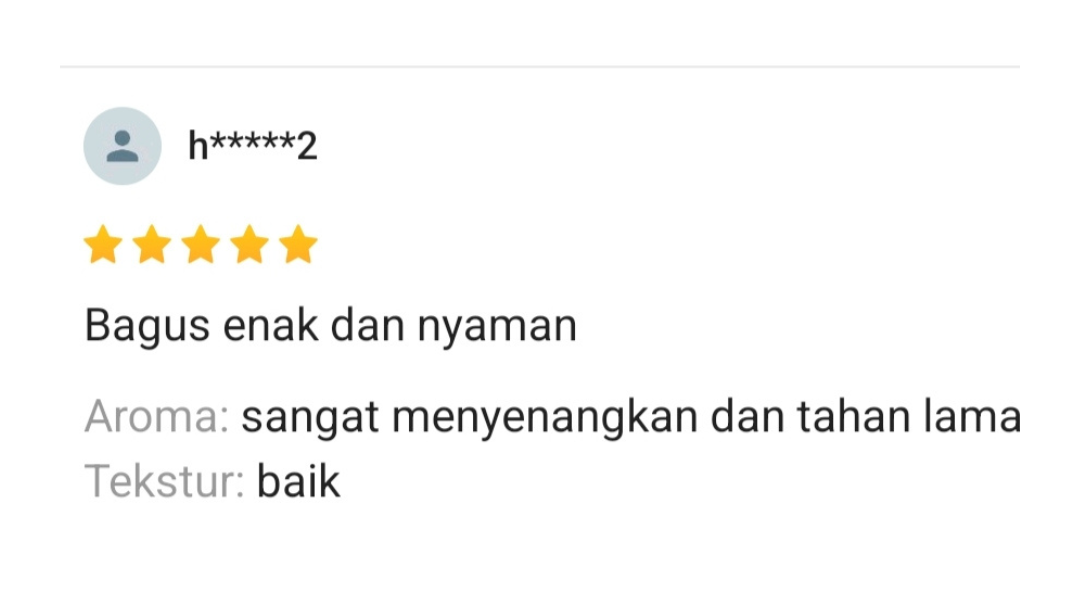
Task: Click the second yellow rating star
Action: (x=152, y=245)
